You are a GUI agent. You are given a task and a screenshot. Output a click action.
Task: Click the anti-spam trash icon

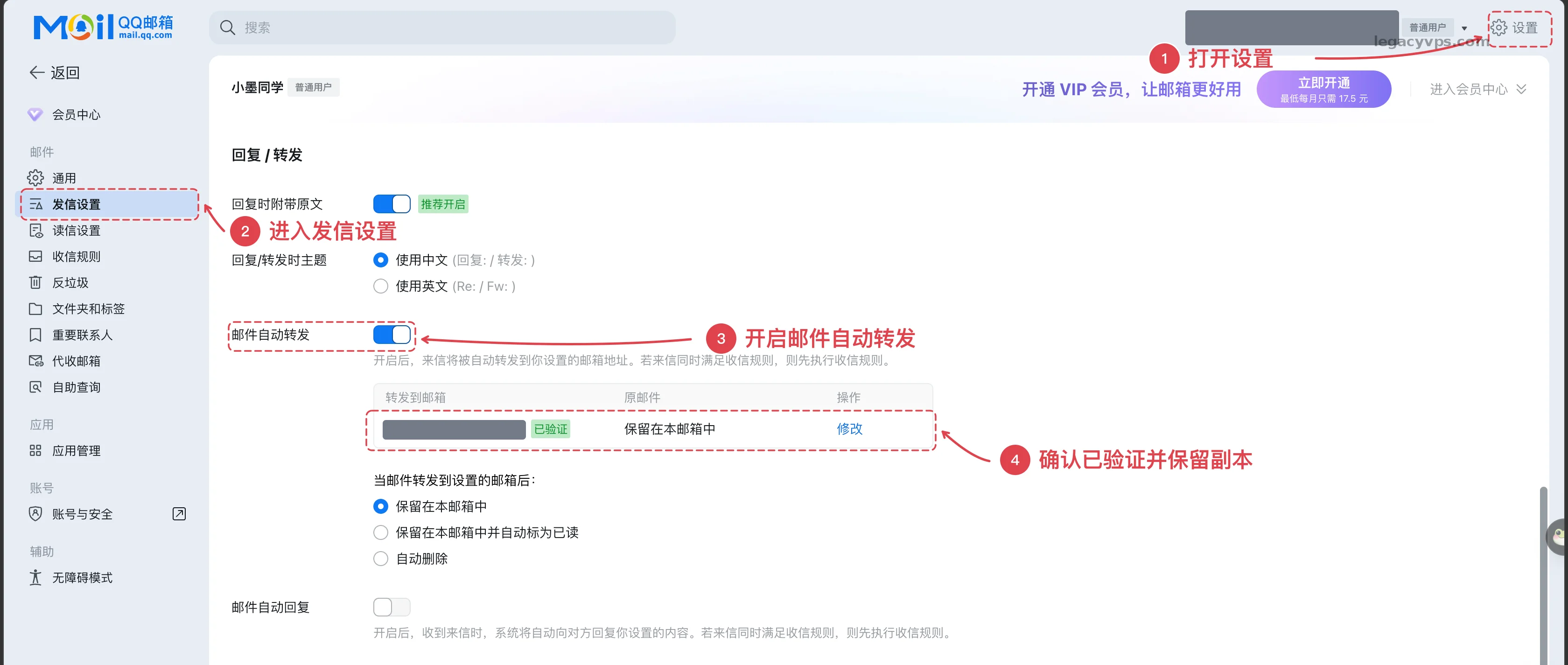coord(35,282)
